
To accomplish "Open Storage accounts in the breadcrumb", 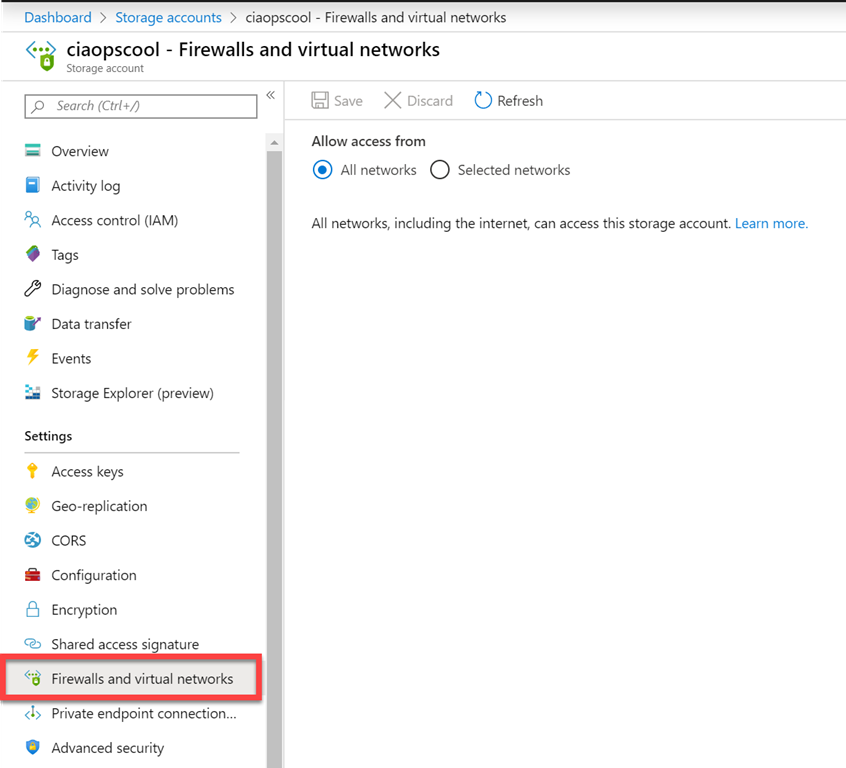I will click(166, 17).
